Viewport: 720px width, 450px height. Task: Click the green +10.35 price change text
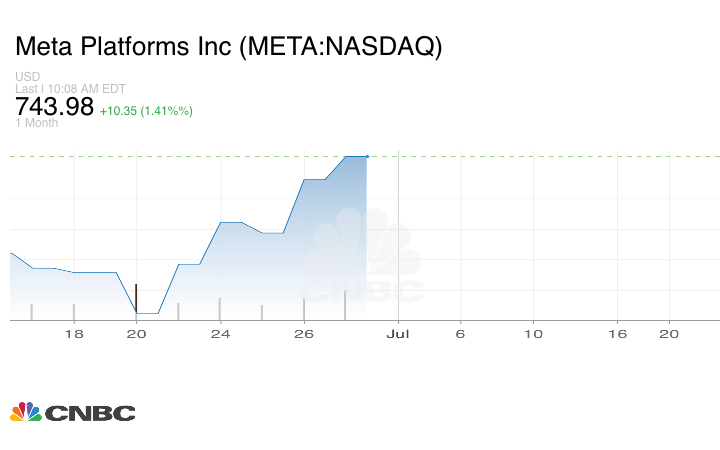click(x=146, y=110)
